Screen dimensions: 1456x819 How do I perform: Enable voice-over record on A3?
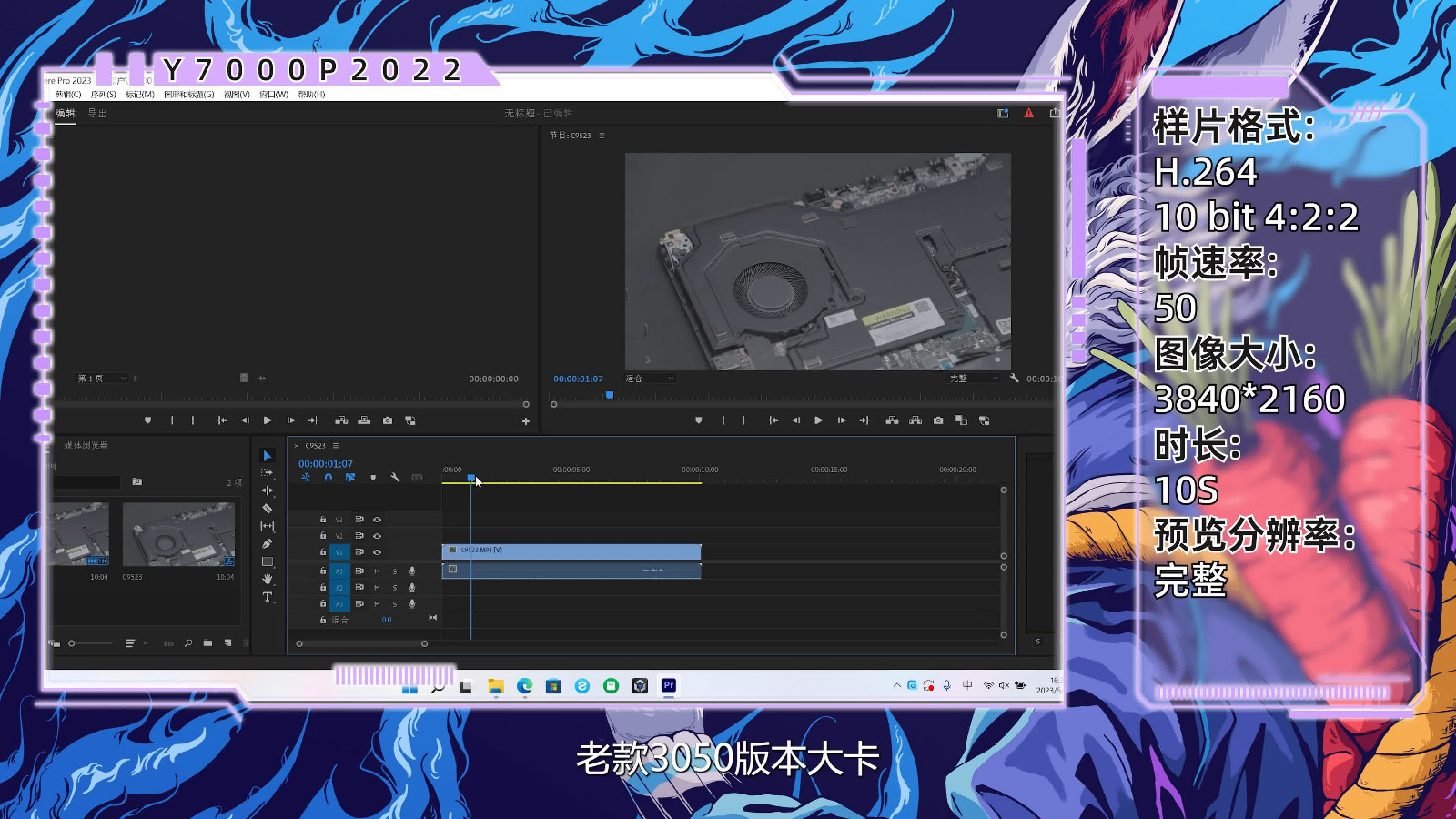click(x=412, y=604)
